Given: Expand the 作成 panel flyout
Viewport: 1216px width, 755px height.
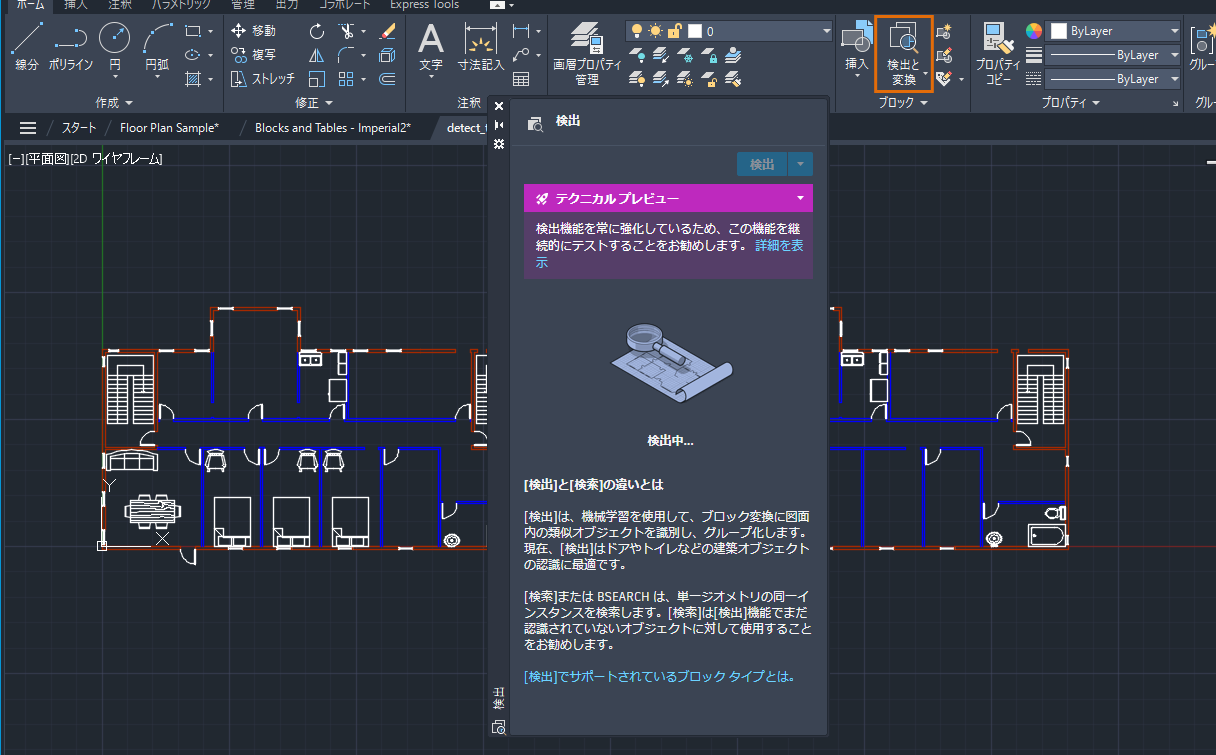Looking at the screenshot, I should pos(113,103).
